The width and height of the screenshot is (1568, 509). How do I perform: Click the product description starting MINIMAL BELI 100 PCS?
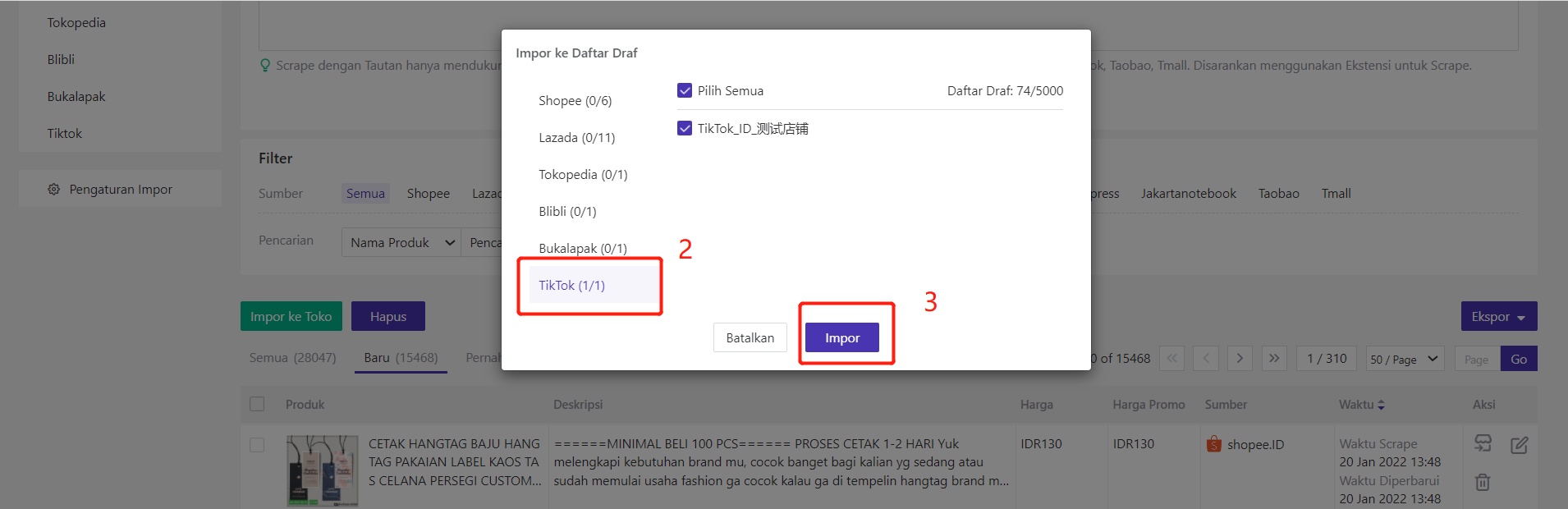781,462
